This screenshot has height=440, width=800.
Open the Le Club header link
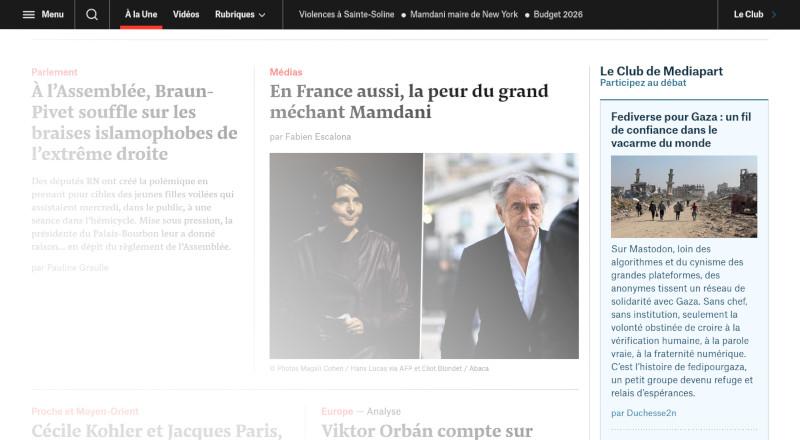click(x=748, y=14)
